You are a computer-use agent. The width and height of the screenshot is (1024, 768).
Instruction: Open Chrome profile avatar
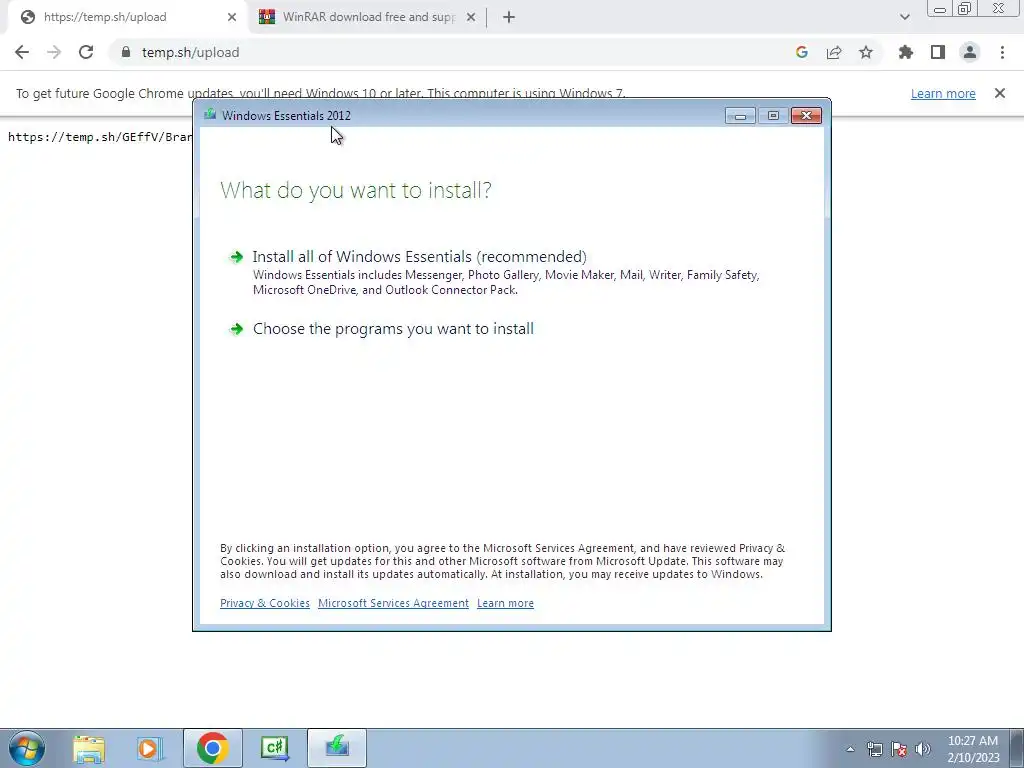click(970, 52)
